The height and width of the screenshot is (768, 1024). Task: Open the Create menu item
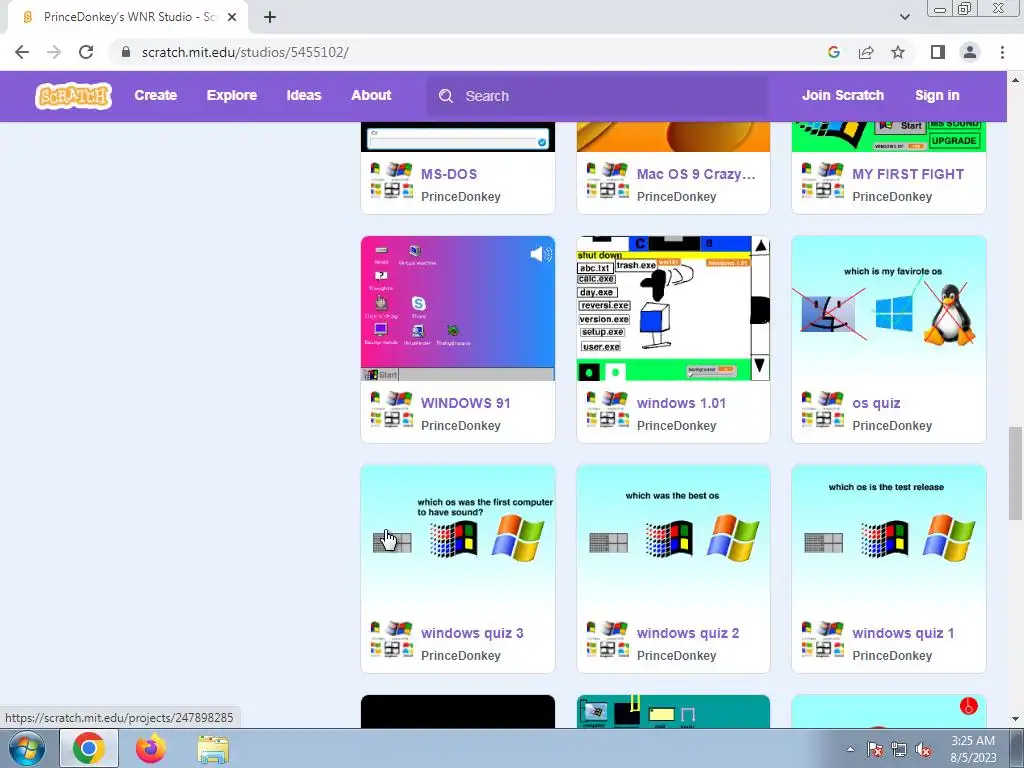click(155, 95)
